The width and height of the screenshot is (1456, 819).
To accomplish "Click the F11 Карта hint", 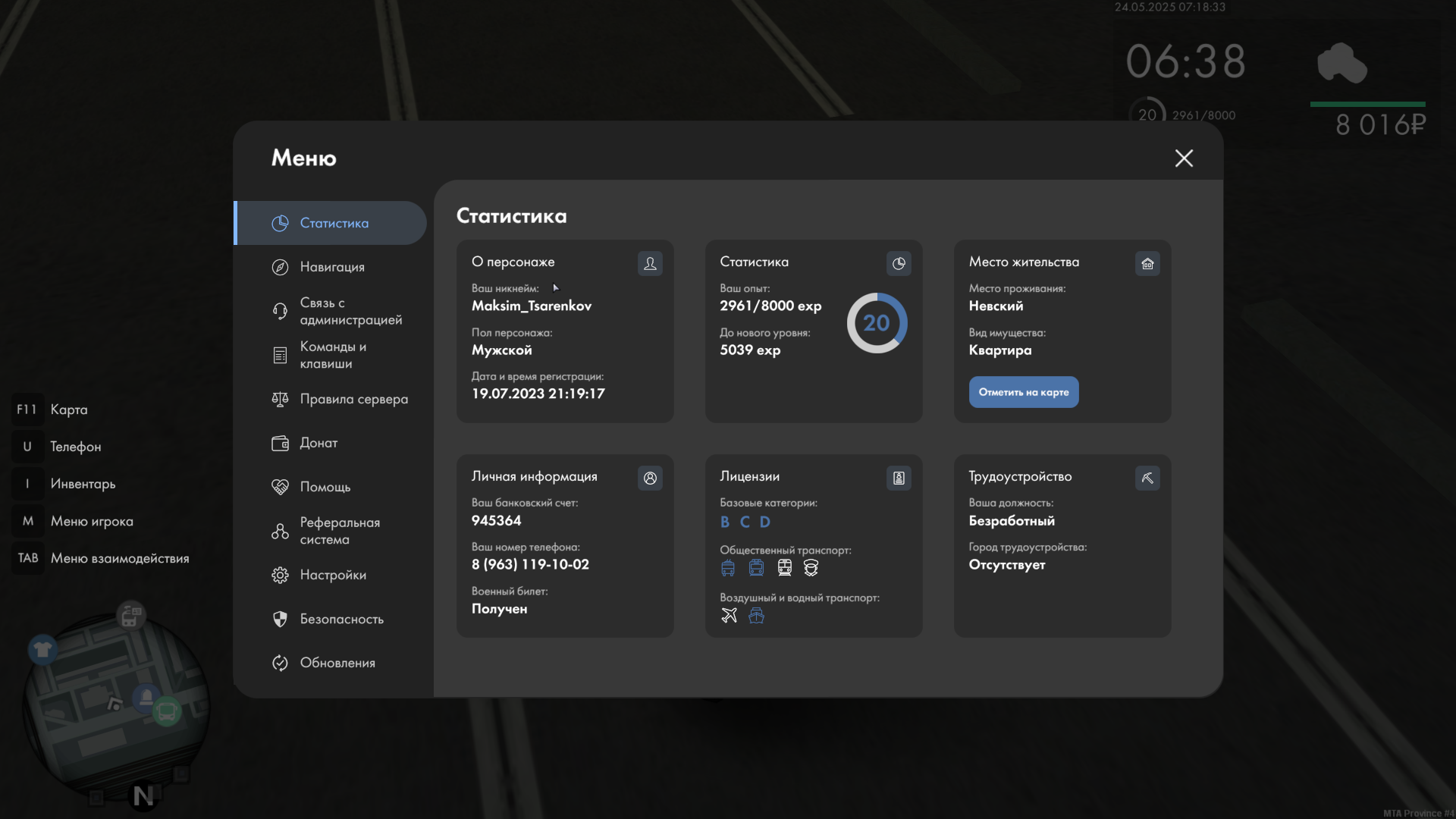I will [x=52, y=409].
